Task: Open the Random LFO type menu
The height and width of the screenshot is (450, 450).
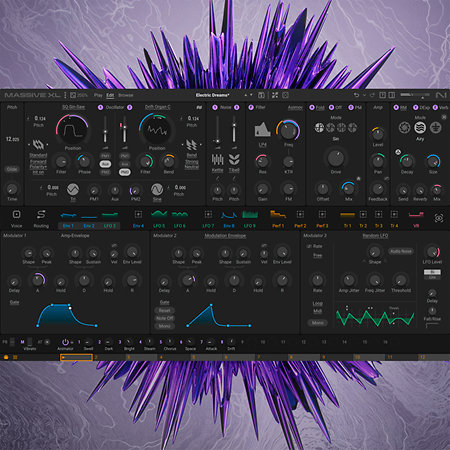Action: tap(375, 236)
